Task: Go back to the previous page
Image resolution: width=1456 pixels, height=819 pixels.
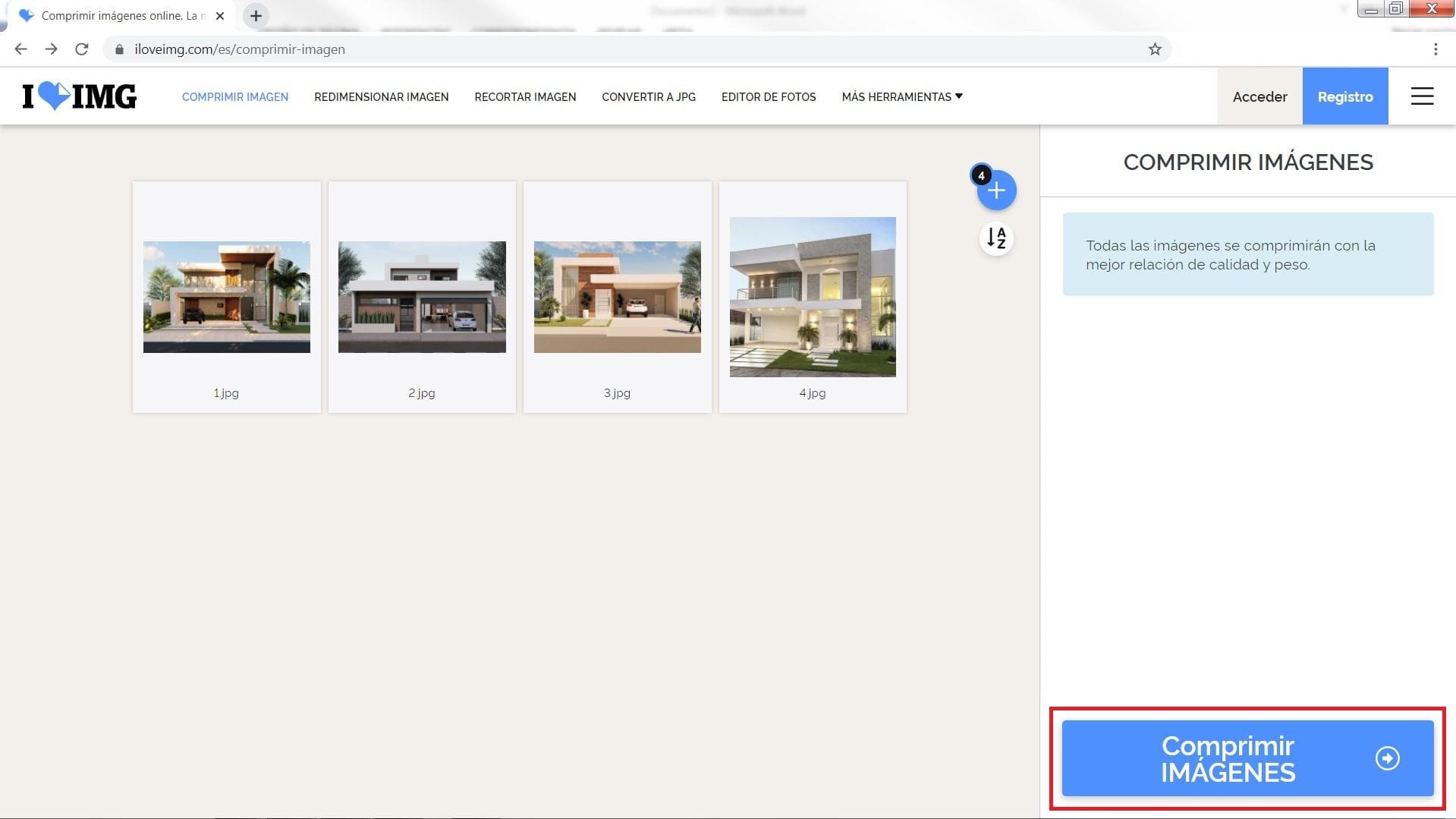Action: click(x=20, y=49)
